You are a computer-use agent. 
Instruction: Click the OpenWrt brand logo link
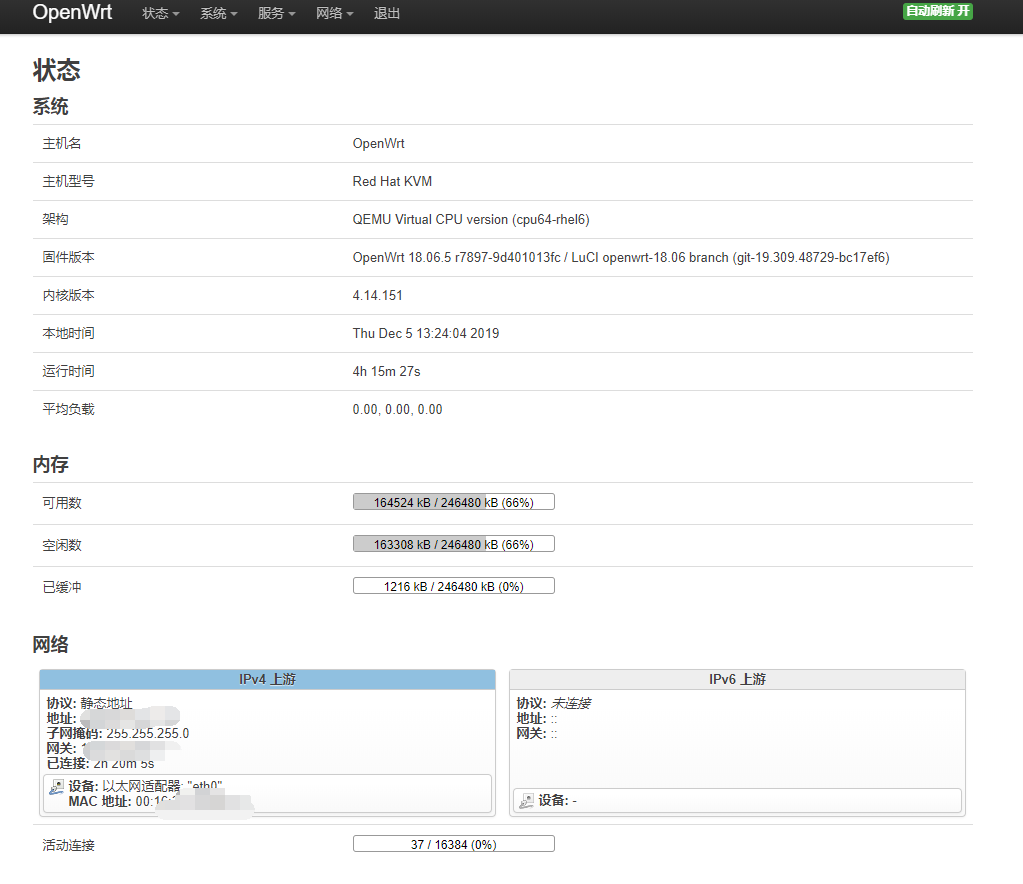pyautogui.click(x=72, y=12)
